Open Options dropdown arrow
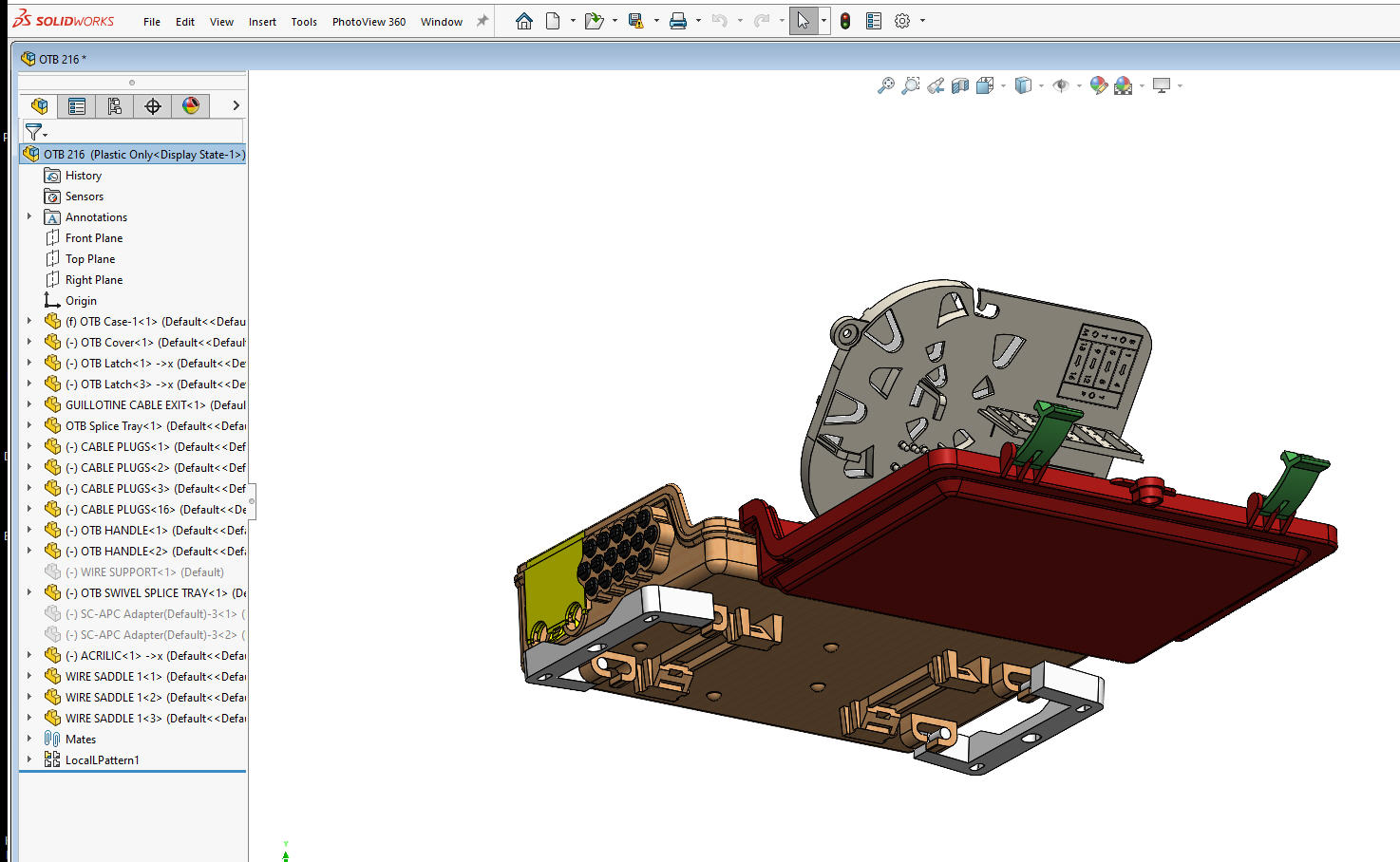Image resolution: width=1400 pixels, height=862 pixels. coord(922,21)
